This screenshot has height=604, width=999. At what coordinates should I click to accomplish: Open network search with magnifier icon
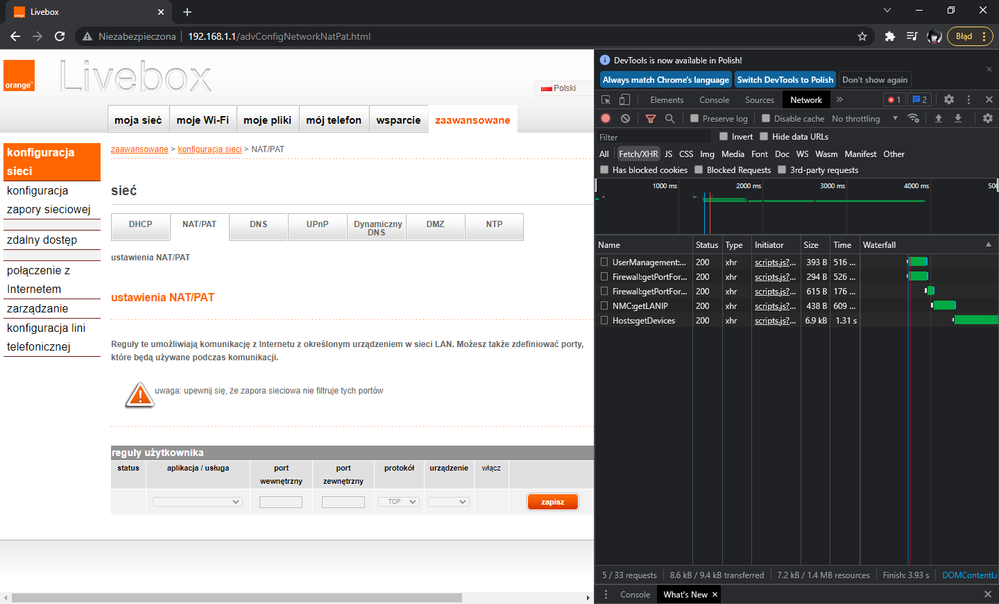coord(669,119)
